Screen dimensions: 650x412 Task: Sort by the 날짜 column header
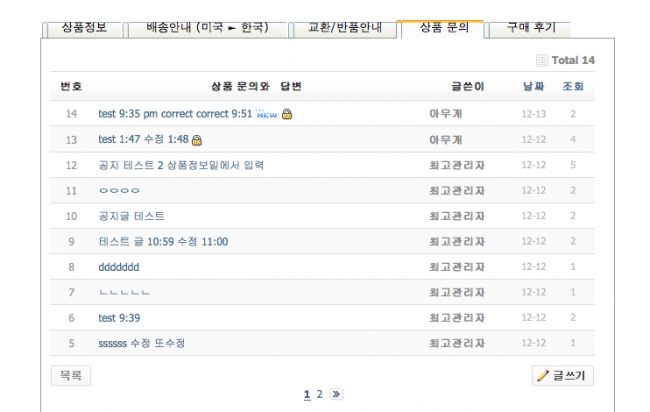click(534, 86)
